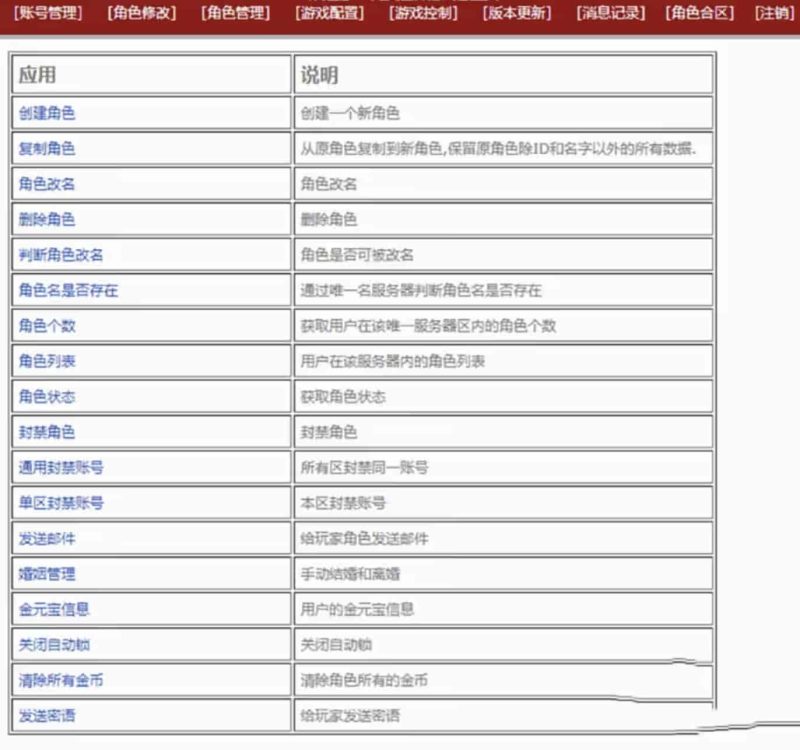Select description text 用户的金元宝信息

point(357,609)
